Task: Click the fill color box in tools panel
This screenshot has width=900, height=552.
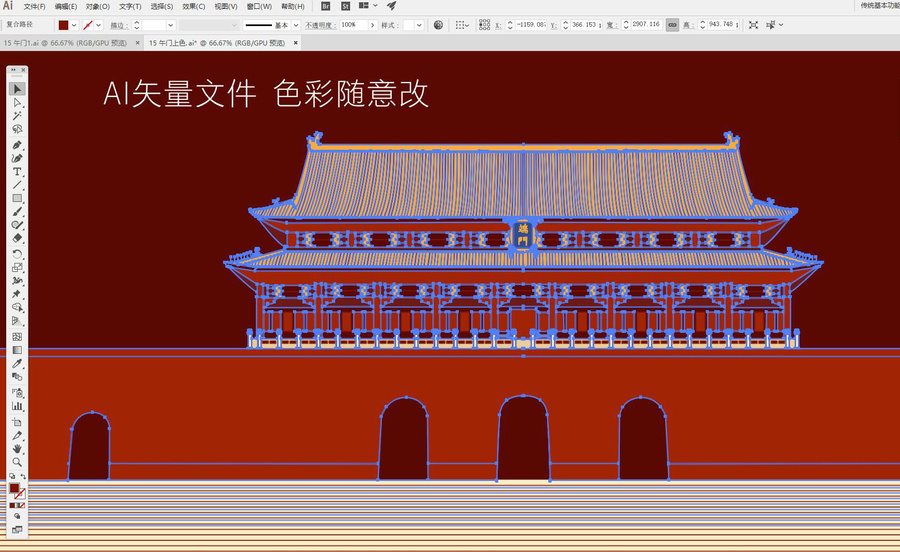Action: pos(14,488)
